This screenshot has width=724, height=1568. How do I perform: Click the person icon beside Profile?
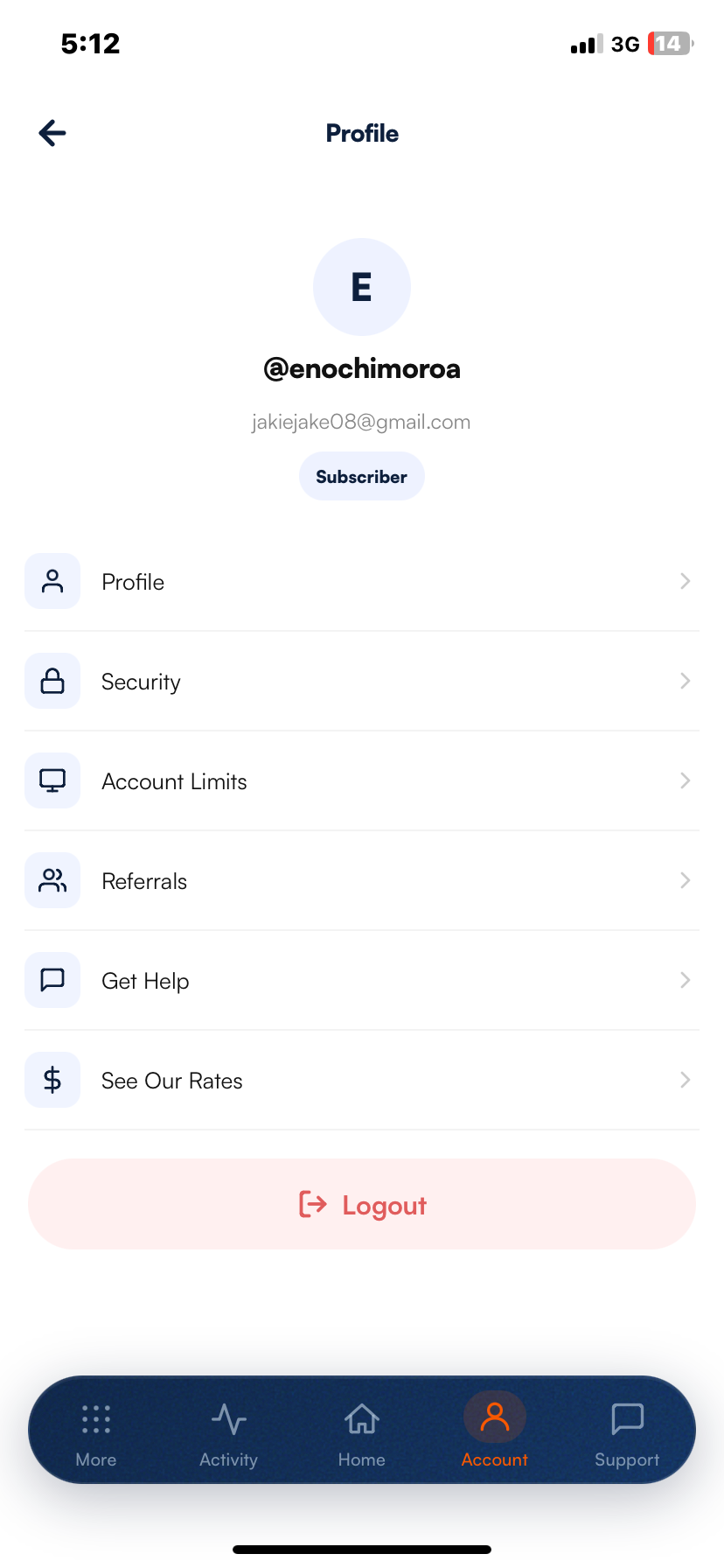pyautogui.click(x=52, y=581)
